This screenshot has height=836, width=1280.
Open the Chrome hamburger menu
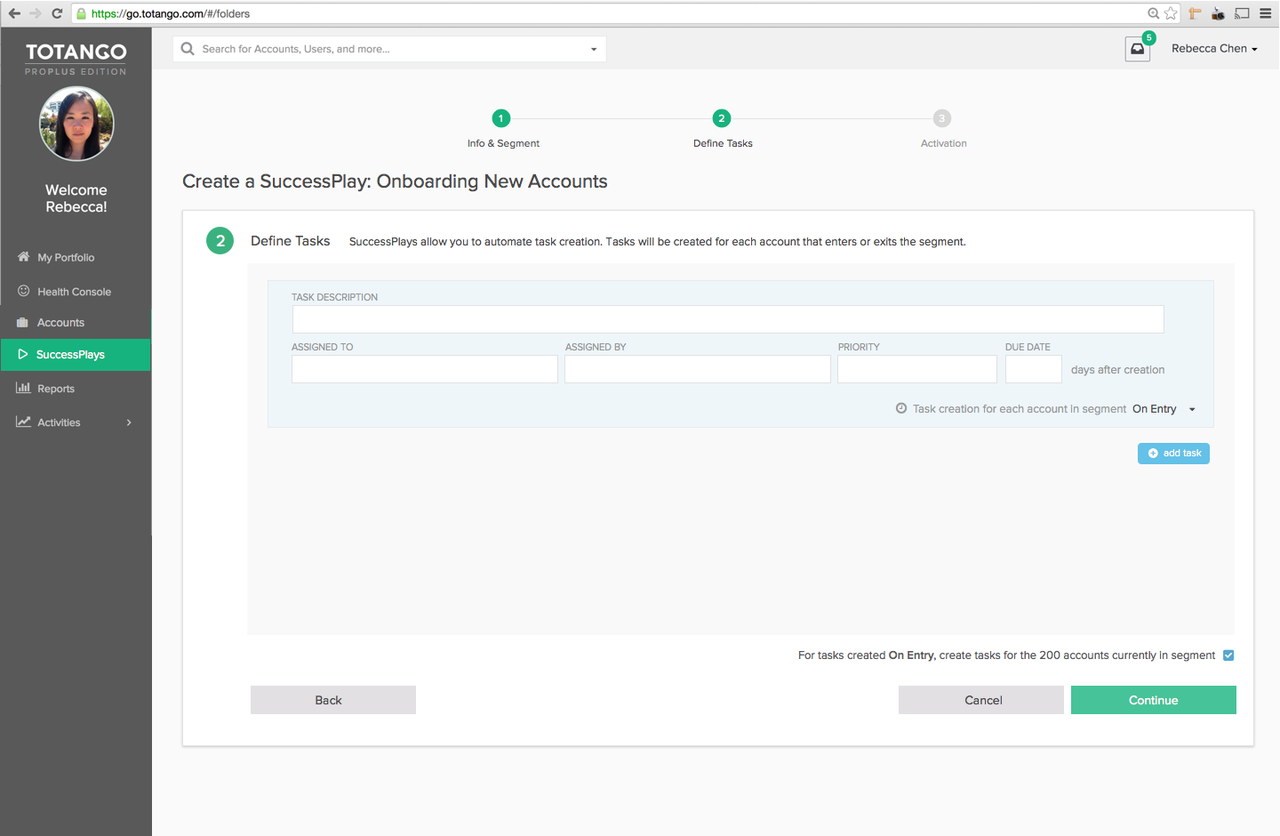[x=1266, y=14]
